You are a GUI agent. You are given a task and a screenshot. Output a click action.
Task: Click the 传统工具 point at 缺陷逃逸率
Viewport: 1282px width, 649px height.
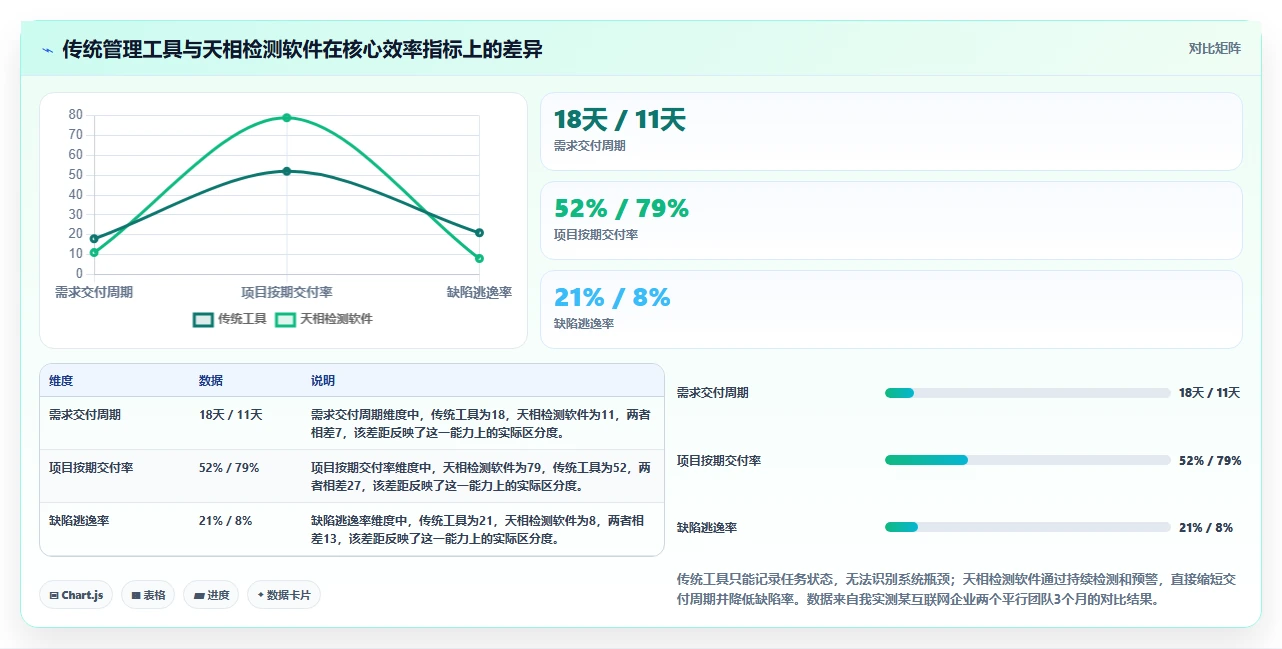(x=479, y=232)
